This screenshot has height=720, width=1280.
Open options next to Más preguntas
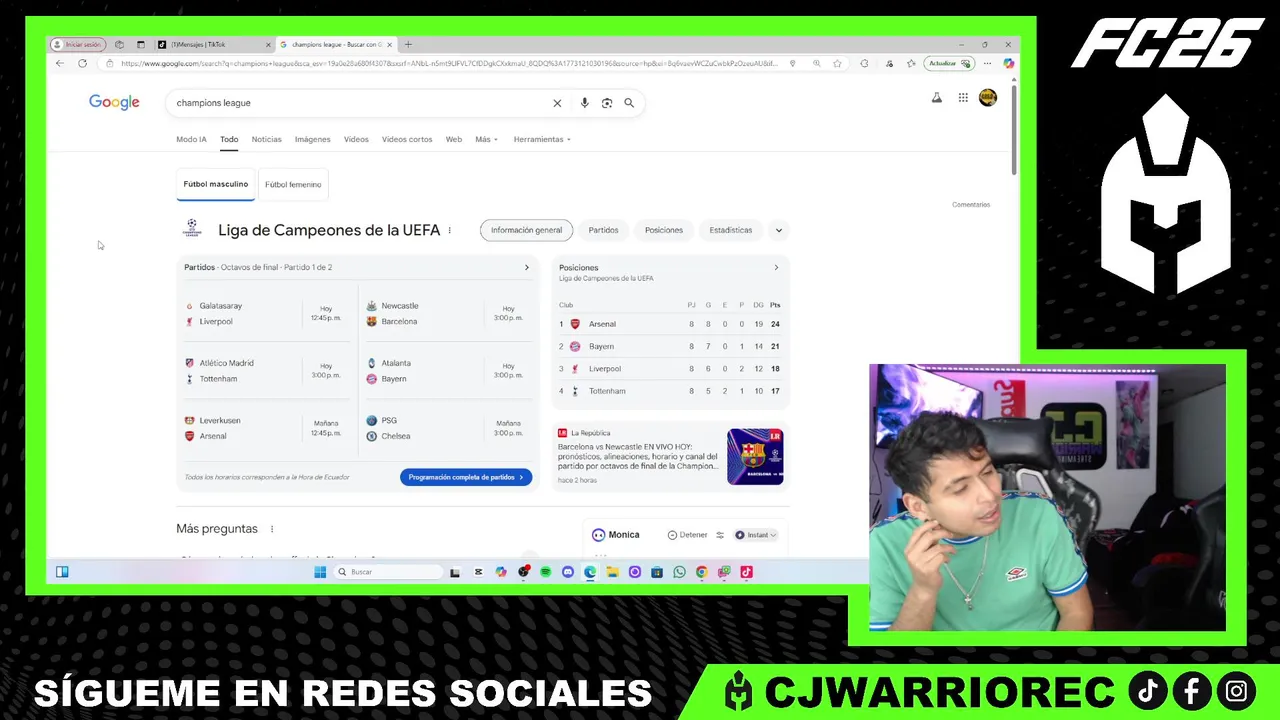272,529
